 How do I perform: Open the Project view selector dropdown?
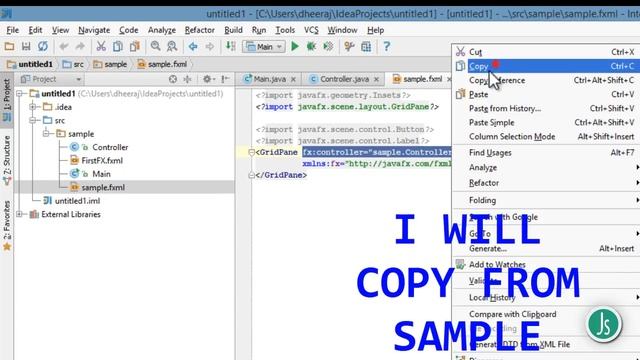(x=78, y=79)
